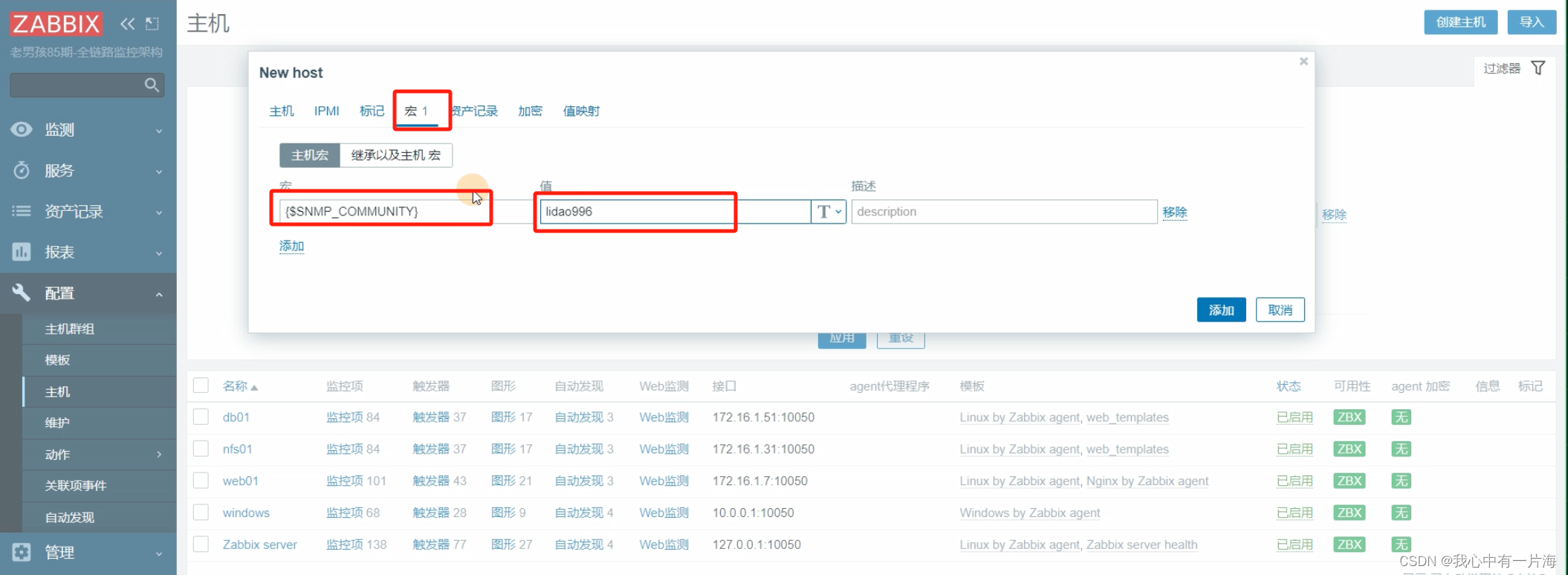Check the Zabbix server host checkbox

[x=201, y=544]
